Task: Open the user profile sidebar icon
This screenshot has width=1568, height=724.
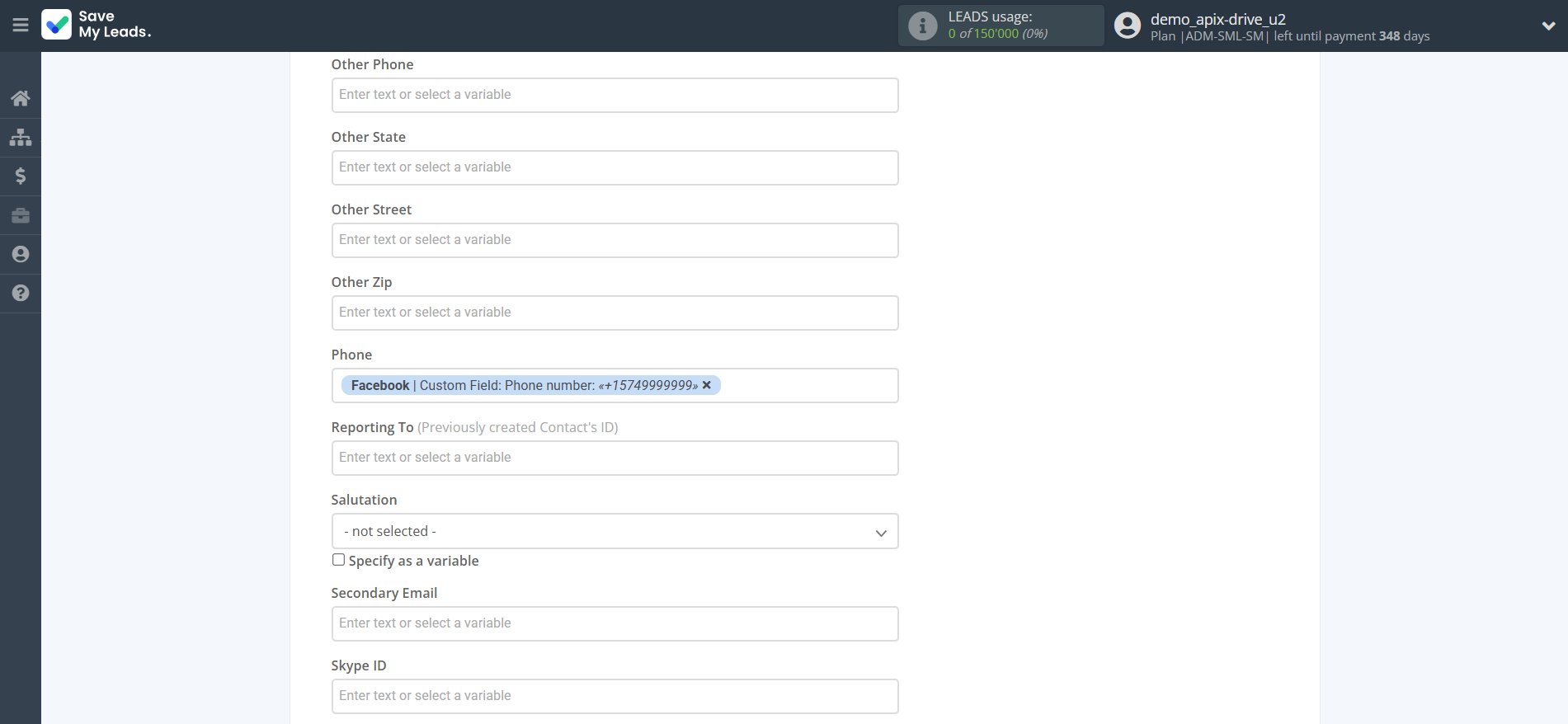Action: point(21,254)
